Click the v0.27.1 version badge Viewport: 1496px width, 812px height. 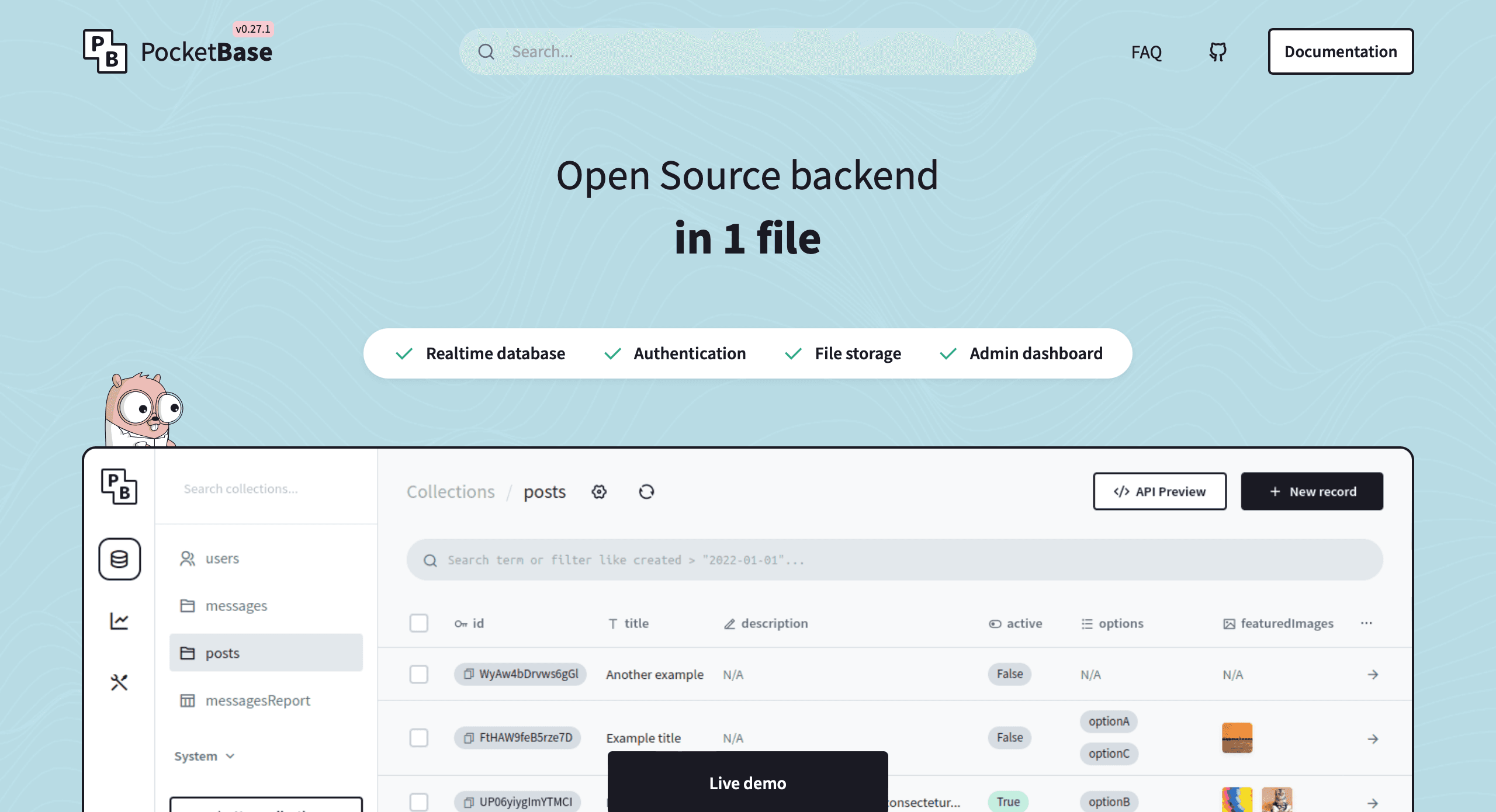pos(253,29)
